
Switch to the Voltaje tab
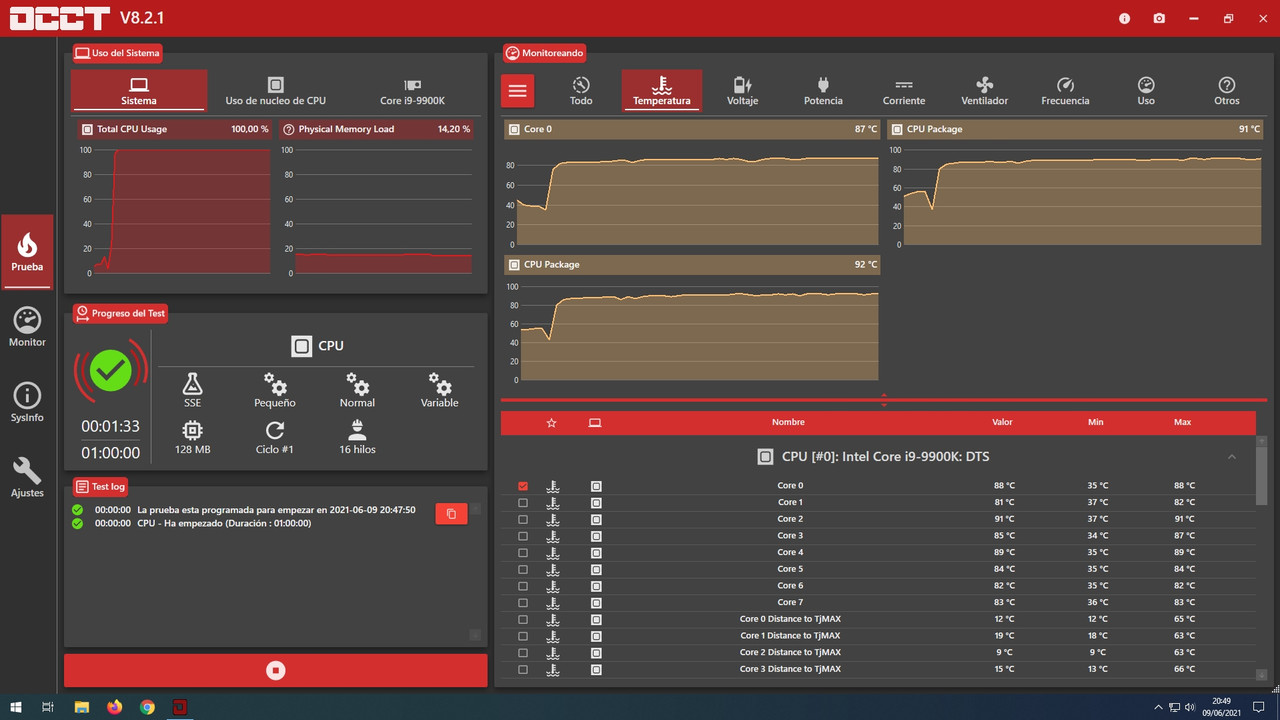tap(742, 90)
